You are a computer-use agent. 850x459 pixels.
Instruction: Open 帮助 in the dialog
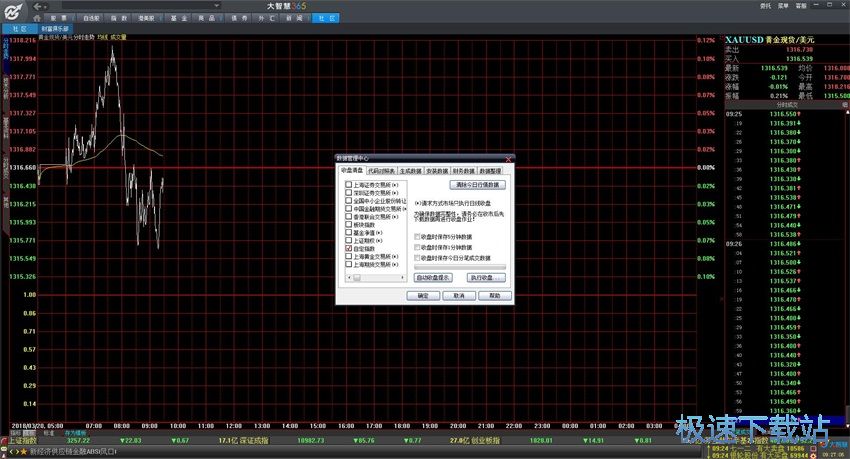(495, 295)
